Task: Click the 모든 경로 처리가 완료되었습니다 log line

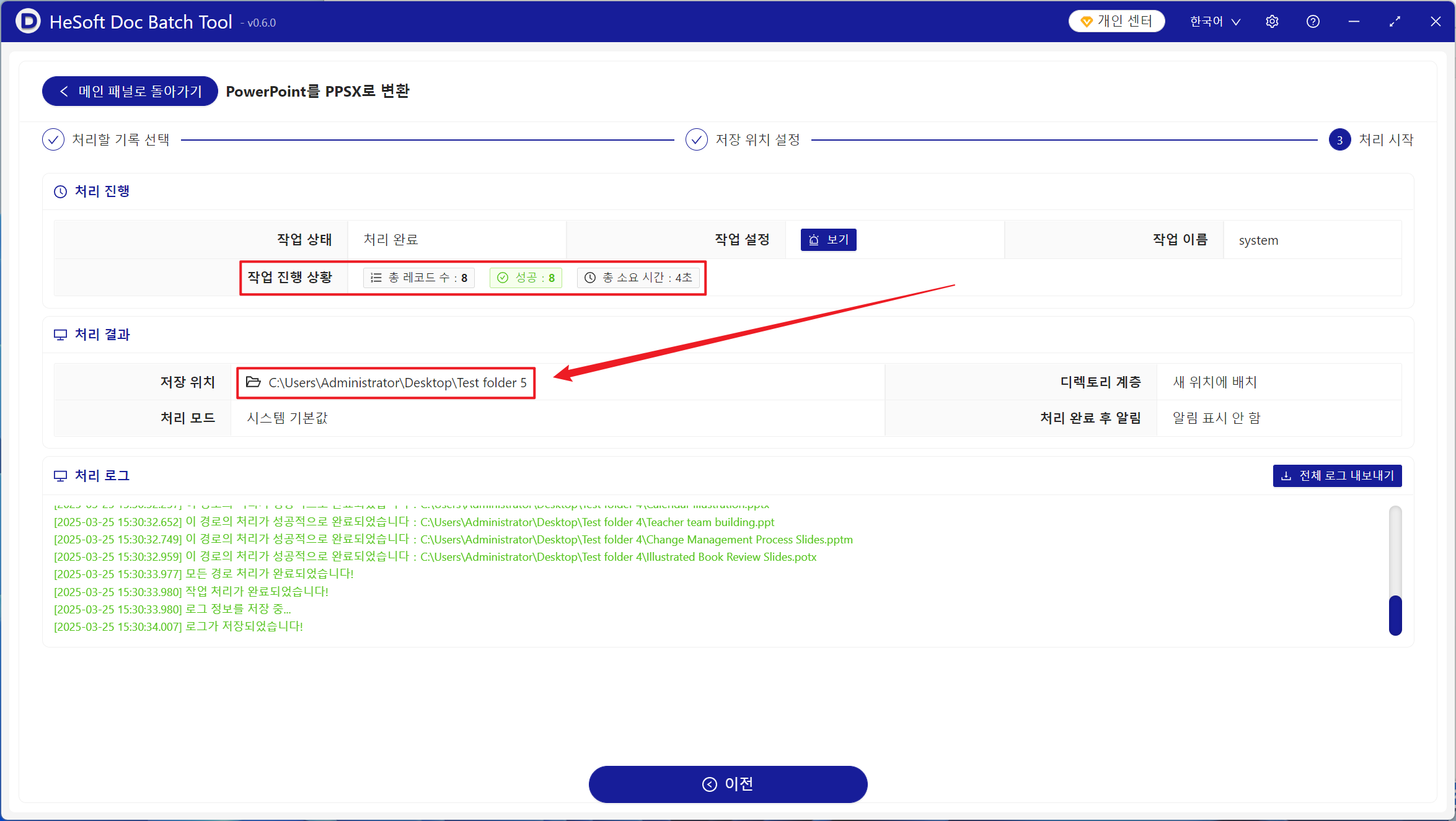Action: click(x=204, y=574)
